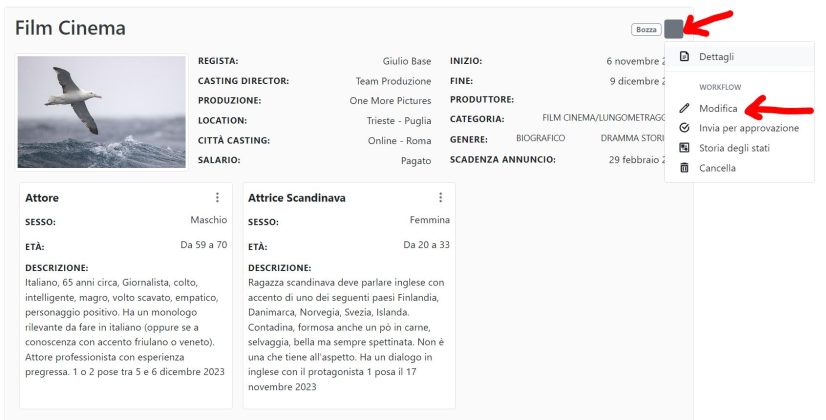Click the Film Cinema page title
This screenshot has height=420, width=826.
pyautogui.click(x=70, y=28)
